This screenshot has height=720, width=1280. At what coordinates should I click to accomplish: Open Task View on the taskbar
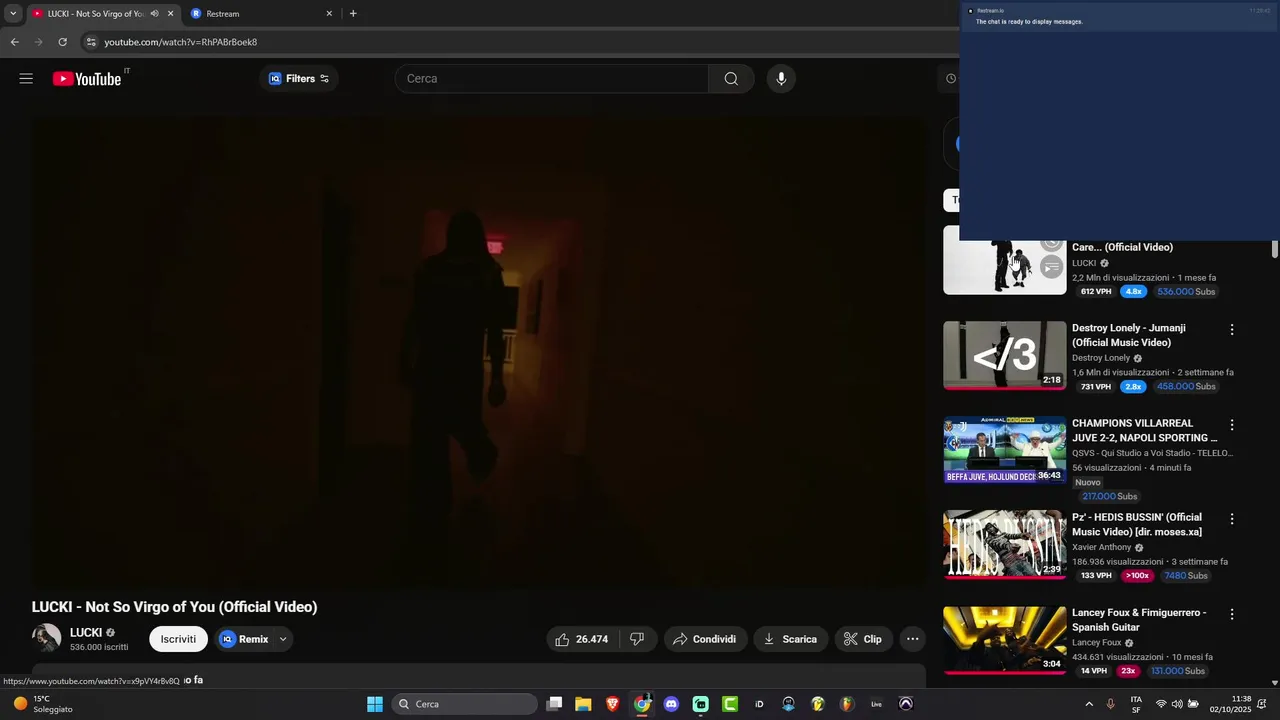(555, 704)
